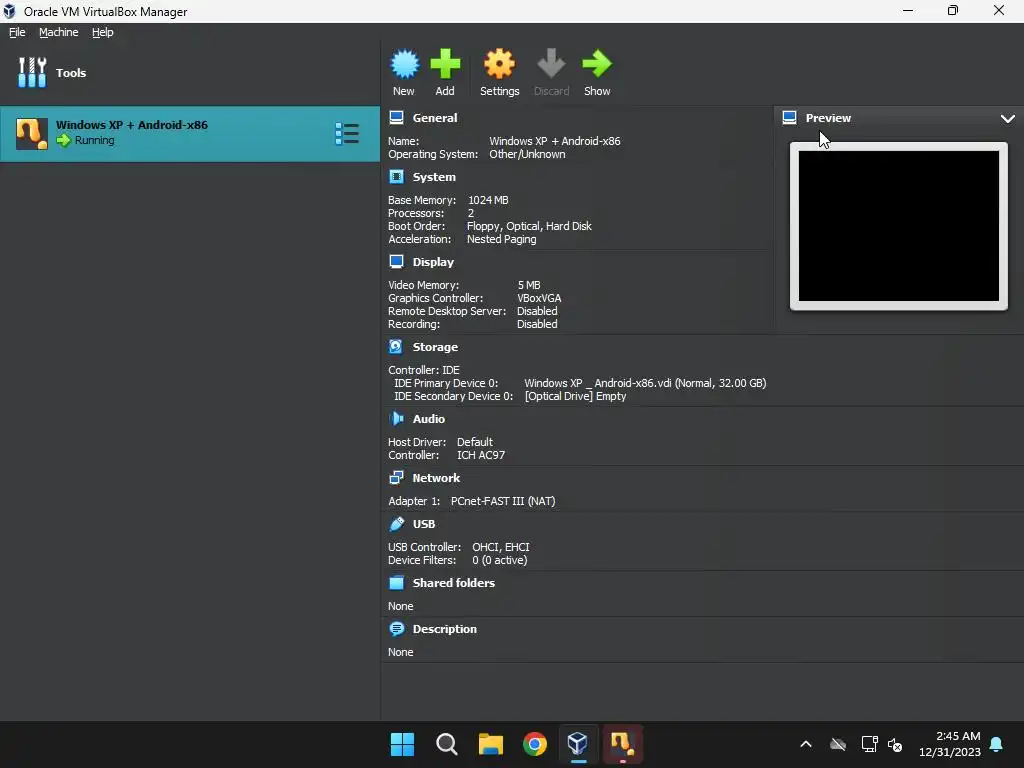
Task: Open the VM list menu icon
Action: pos(347,133)
